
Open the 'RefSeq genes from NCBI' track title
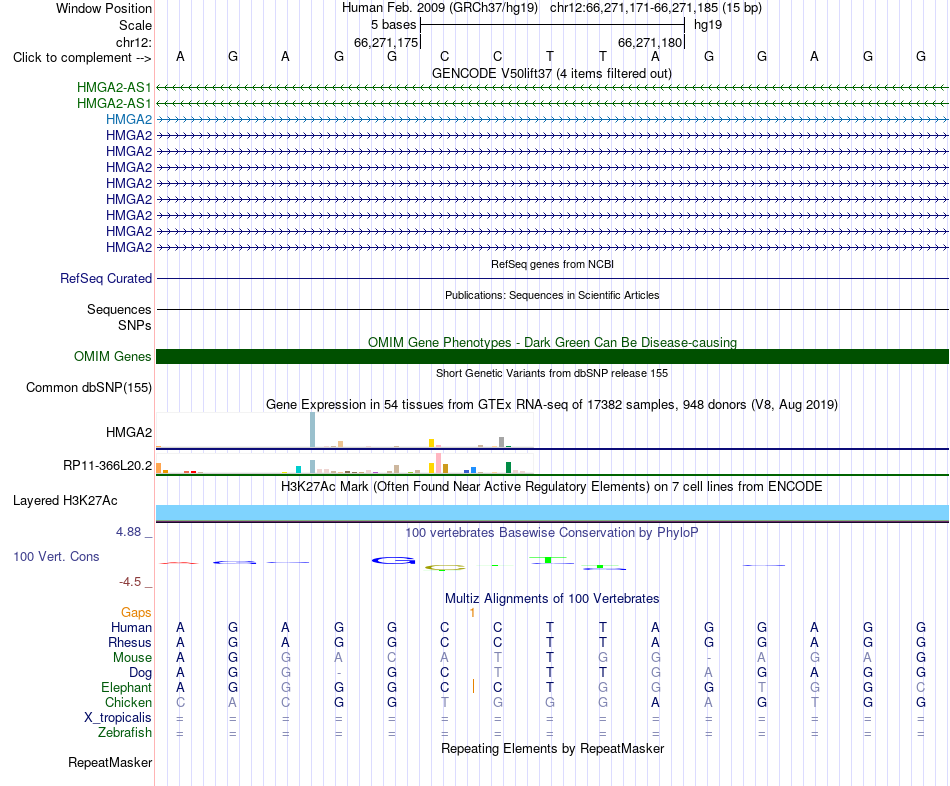point(552,264)
